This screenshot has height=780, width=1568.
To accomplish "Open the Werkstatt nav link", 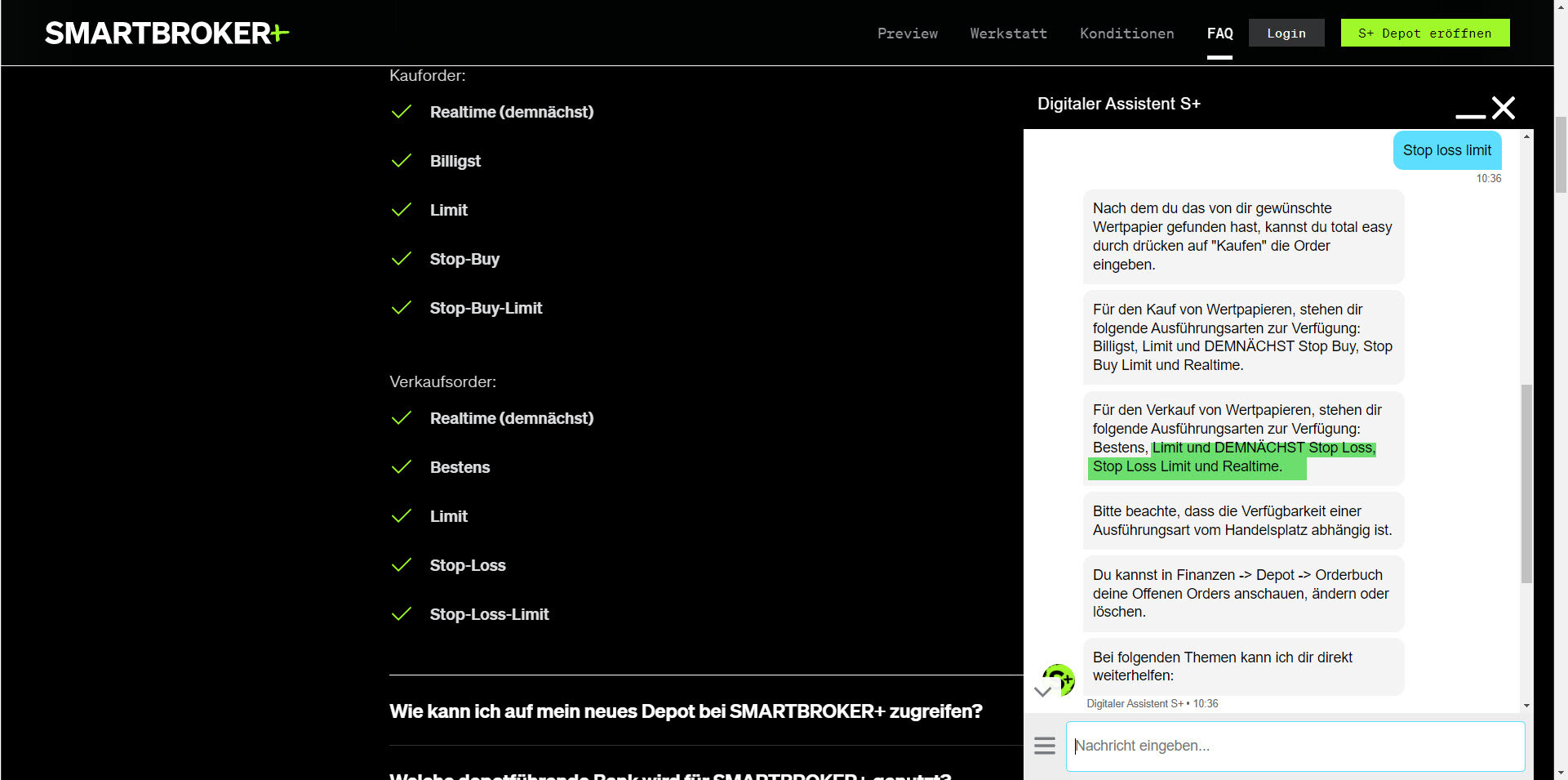I will click(x=1008, y=33).
